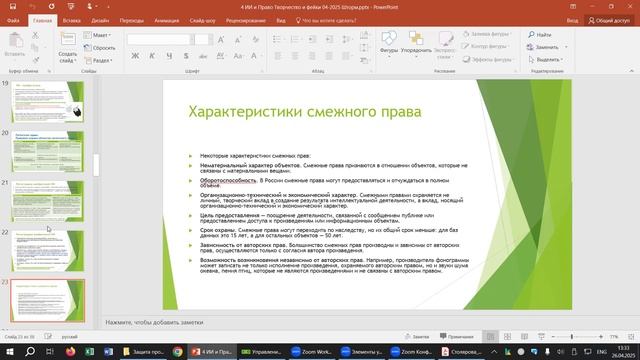
Task: Align the text left in the paragraph group
Action: (x=278, y=56)
